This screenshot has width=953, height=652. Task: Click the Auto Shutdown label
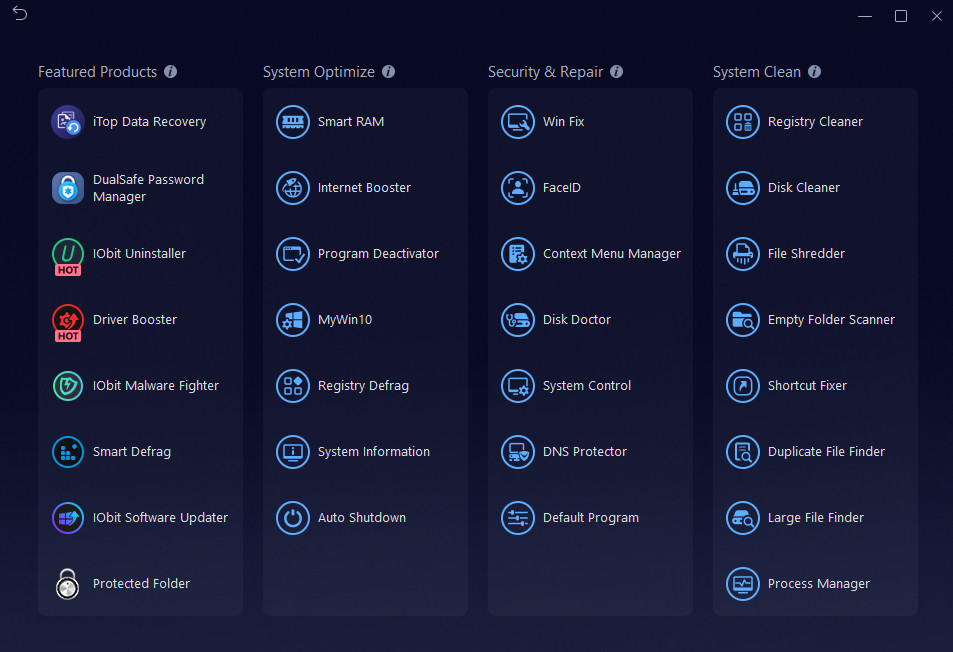pos(362,518)
